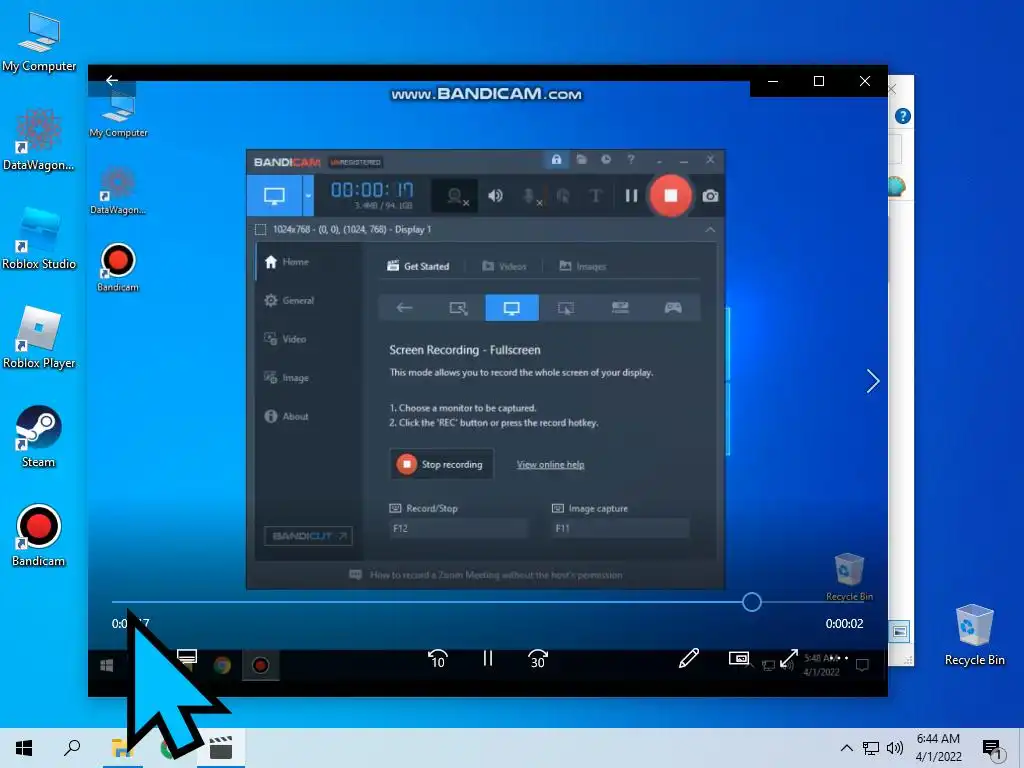Select the rectangle area recording mode icon

(458, 308)
